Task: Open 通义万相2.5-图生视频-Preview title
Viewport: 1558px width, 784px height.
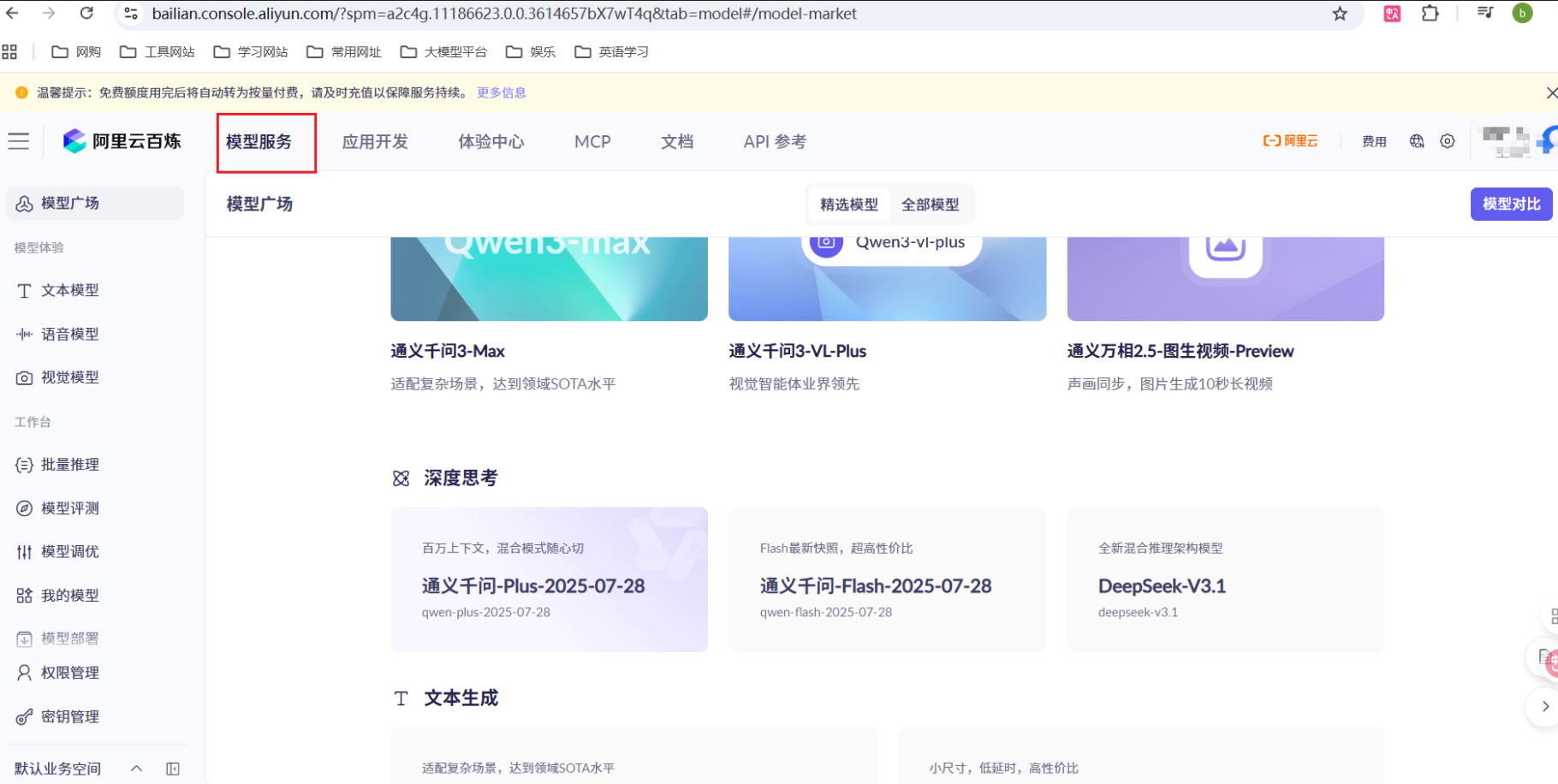Action: click(1180, 351)
